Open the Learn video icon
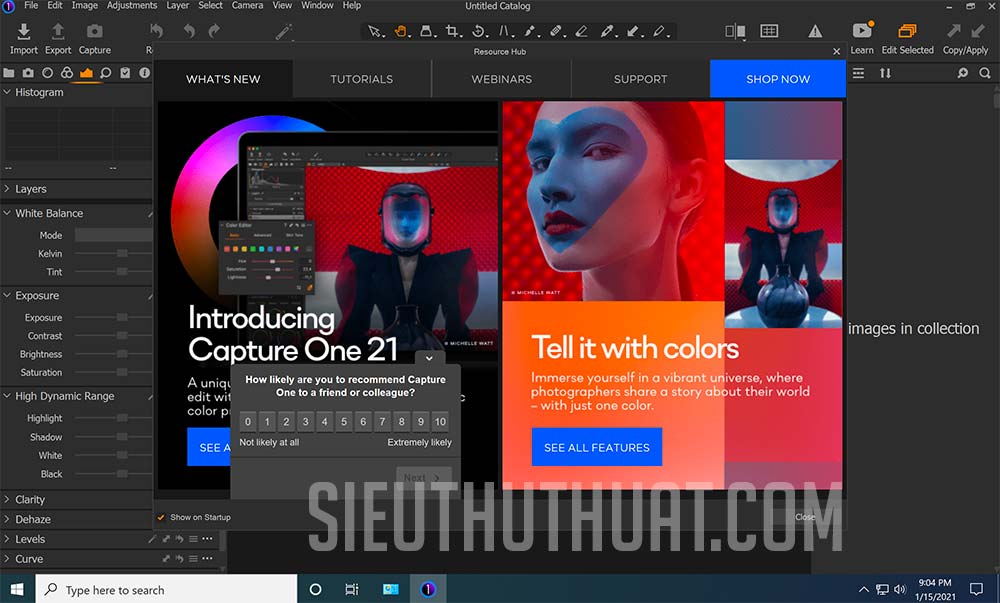1000x603 pixels. tap(862, 31)
